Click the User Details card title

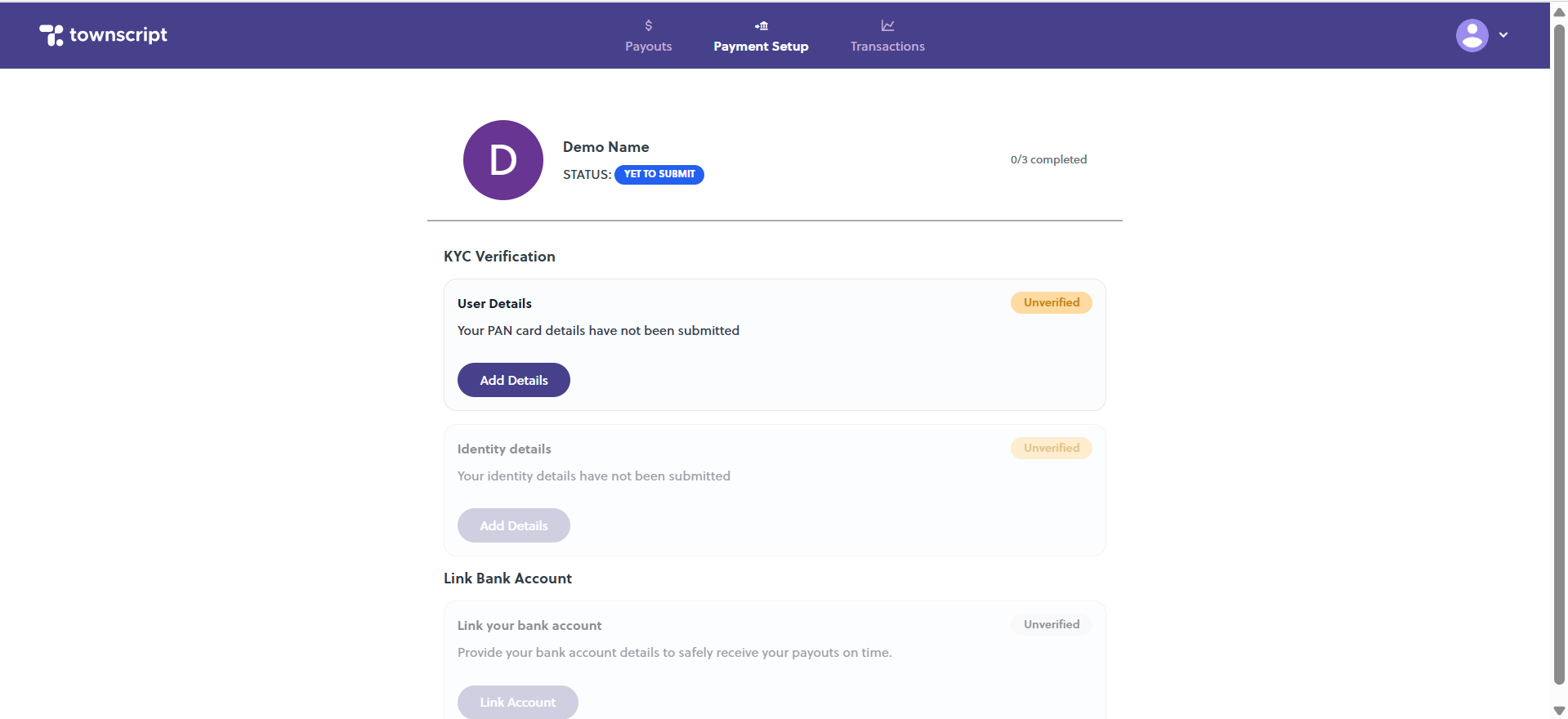point(494,303)
